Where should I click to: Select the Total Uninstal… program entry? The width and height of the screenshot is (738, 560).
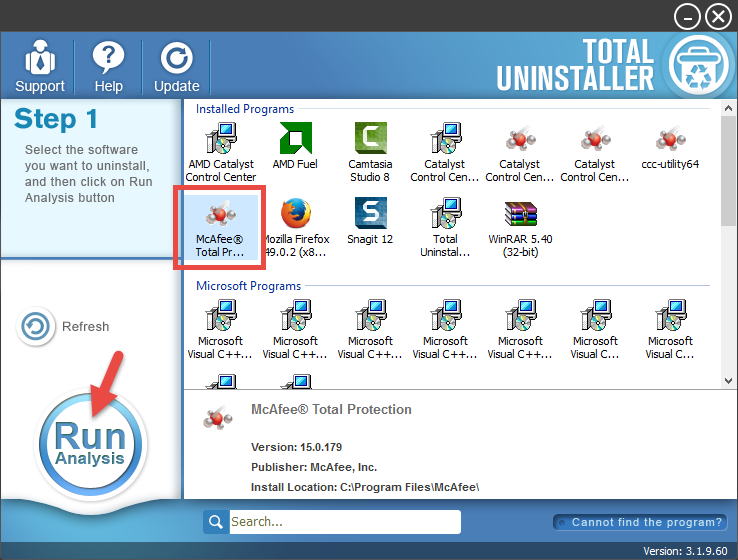(445, 227)
